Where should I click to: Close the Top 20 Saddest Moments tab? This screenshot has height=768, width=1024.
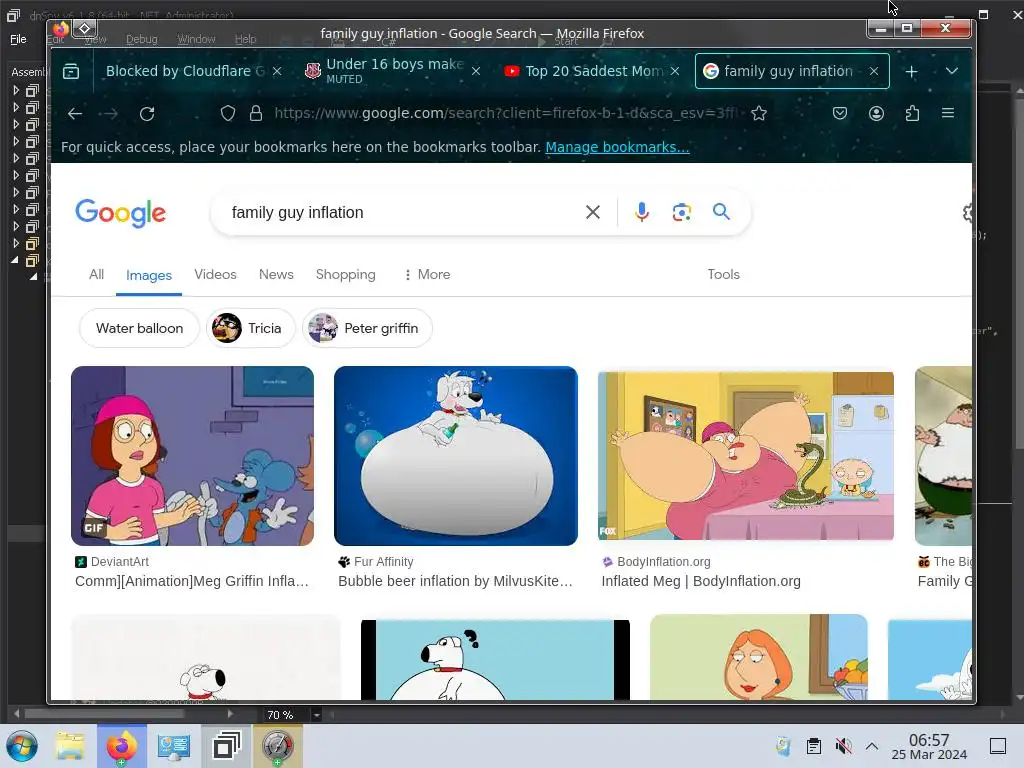tap(675, 71)
